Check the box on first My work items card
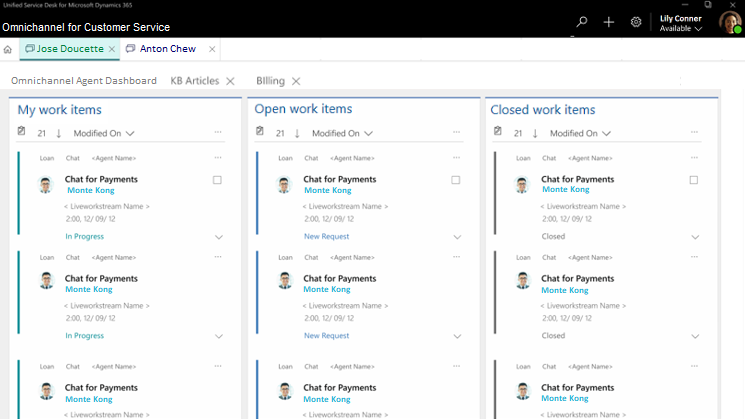The width and height of the screenshot is (745, 419). pos(217,180)
